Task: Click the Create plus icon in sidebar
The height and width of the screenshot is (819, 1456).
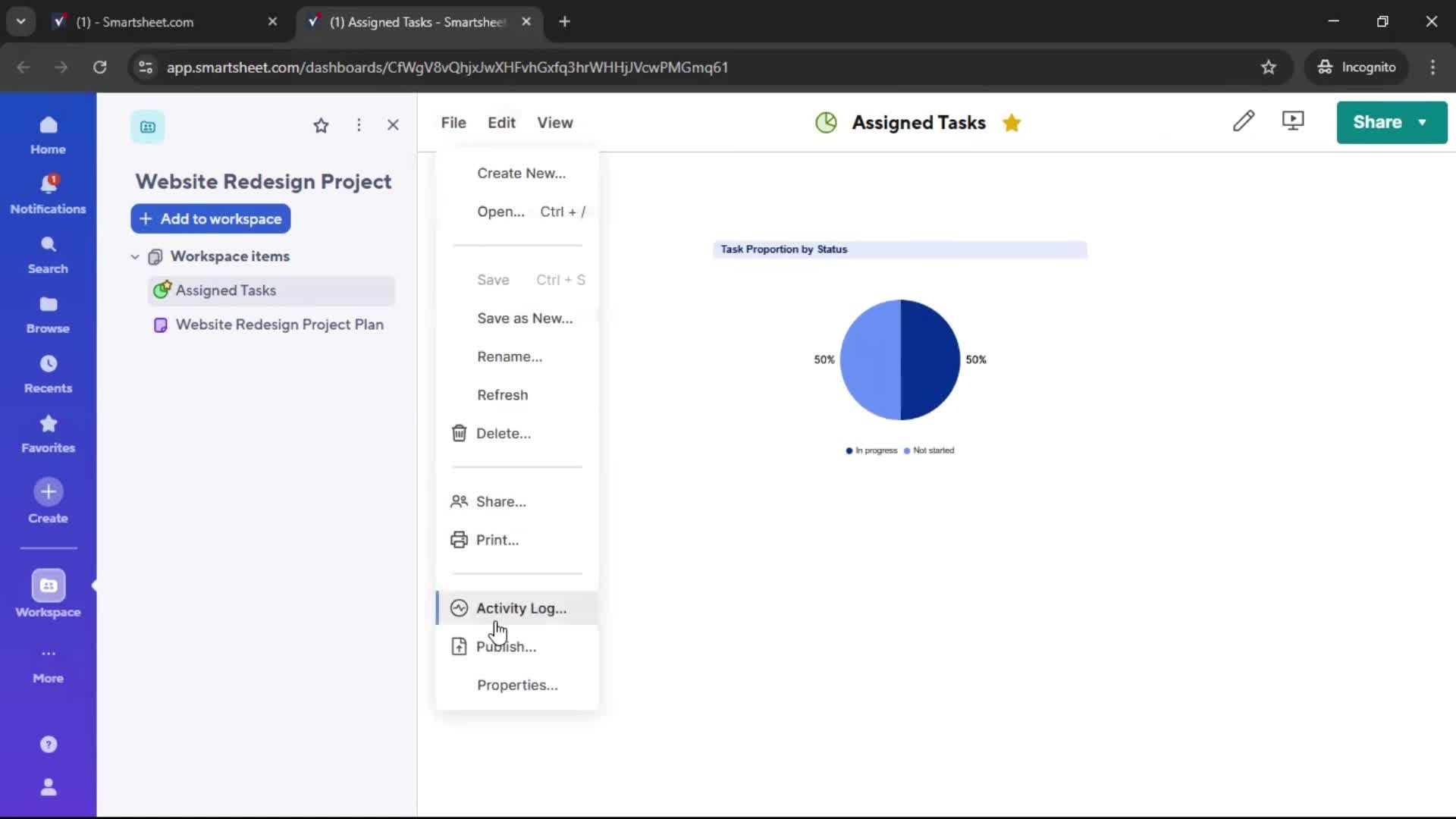Action: 48,491
